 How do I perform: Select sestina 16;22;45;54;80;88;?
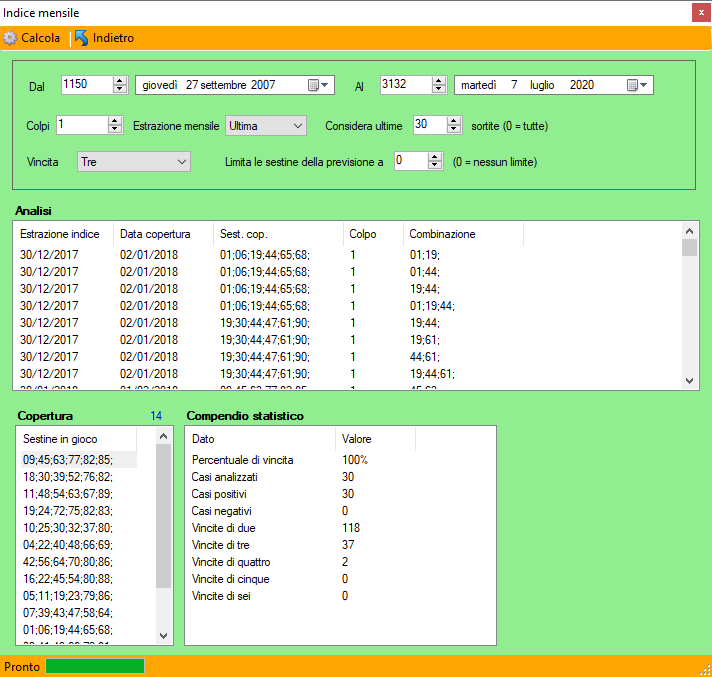click(x=78, y=578)
